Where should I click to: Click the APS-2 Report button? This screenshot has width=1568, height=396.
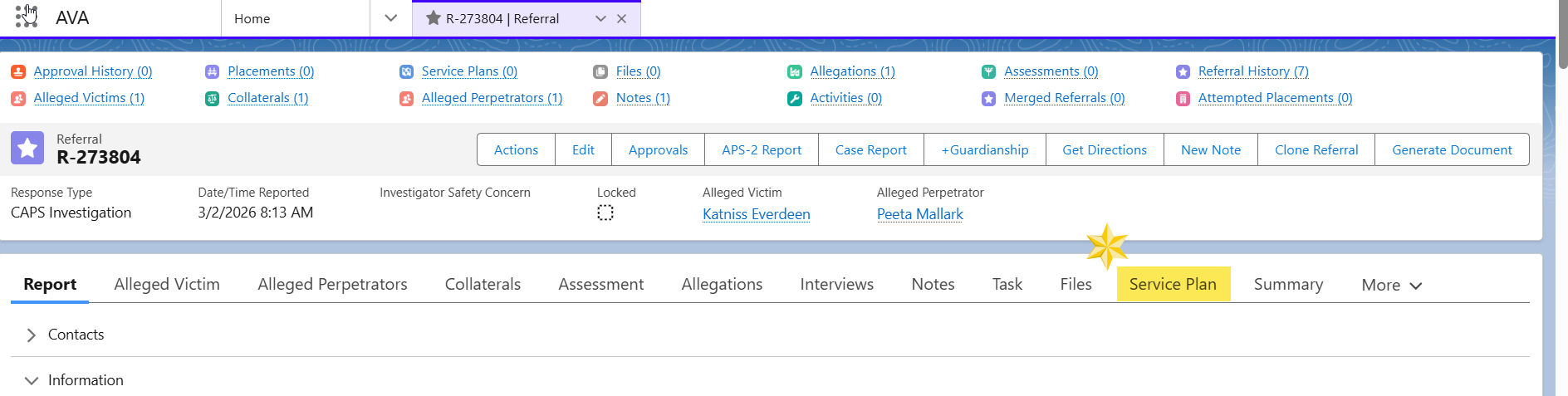(762, 149)
